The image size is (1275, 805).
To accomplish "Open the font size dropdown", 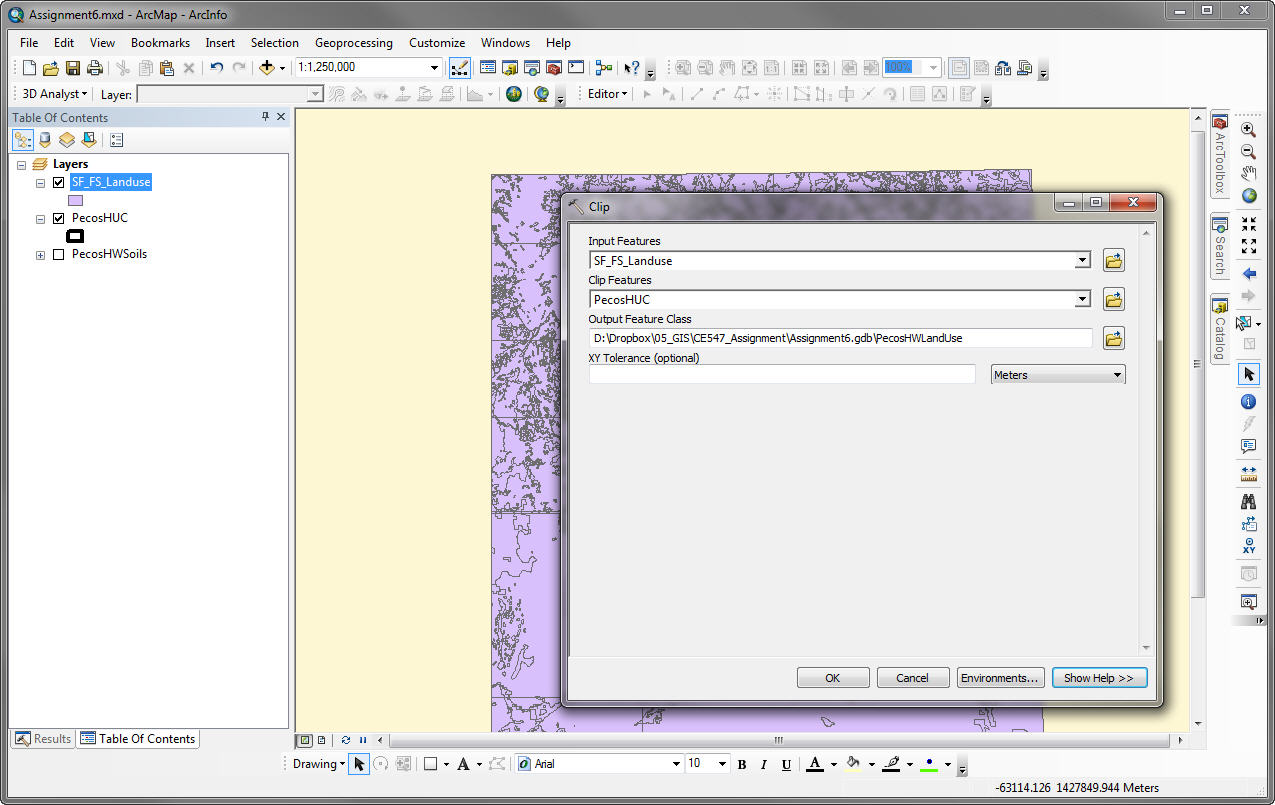I will click(722, 764).
